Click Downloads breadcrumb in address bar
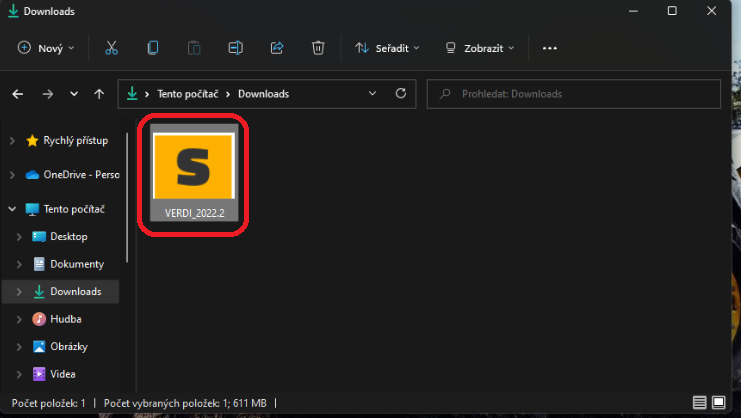745x418 pixels. click(x=264, y=94)
